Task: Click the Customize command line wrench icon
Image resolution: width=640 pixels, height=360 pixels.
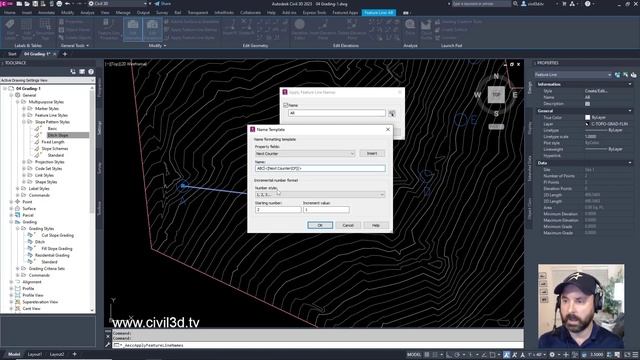Action: [108, 345]
